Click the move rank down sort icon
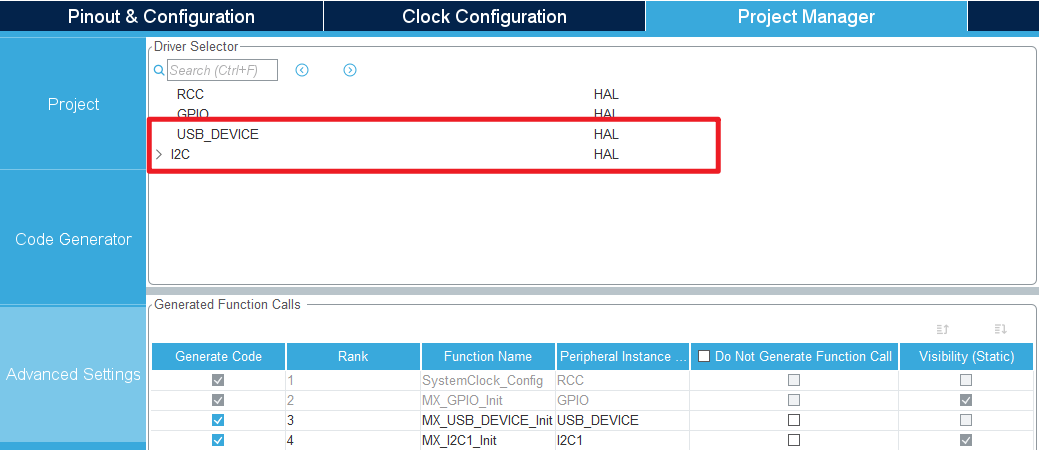The height and width of the screenshot is (450, 1039). 1000,329
